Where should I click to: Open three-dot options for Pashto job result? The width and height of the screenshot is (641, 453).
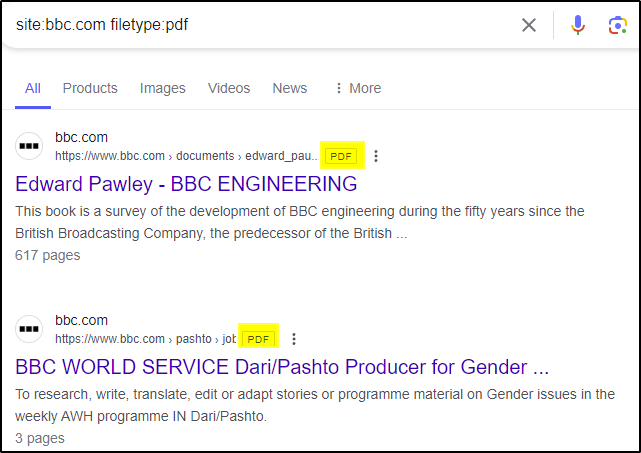[x=294, y=339]
